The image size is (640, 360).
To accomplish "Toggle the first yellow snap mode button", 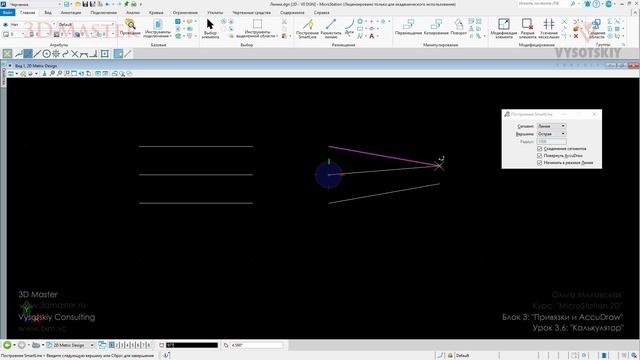I will (7, 53).
